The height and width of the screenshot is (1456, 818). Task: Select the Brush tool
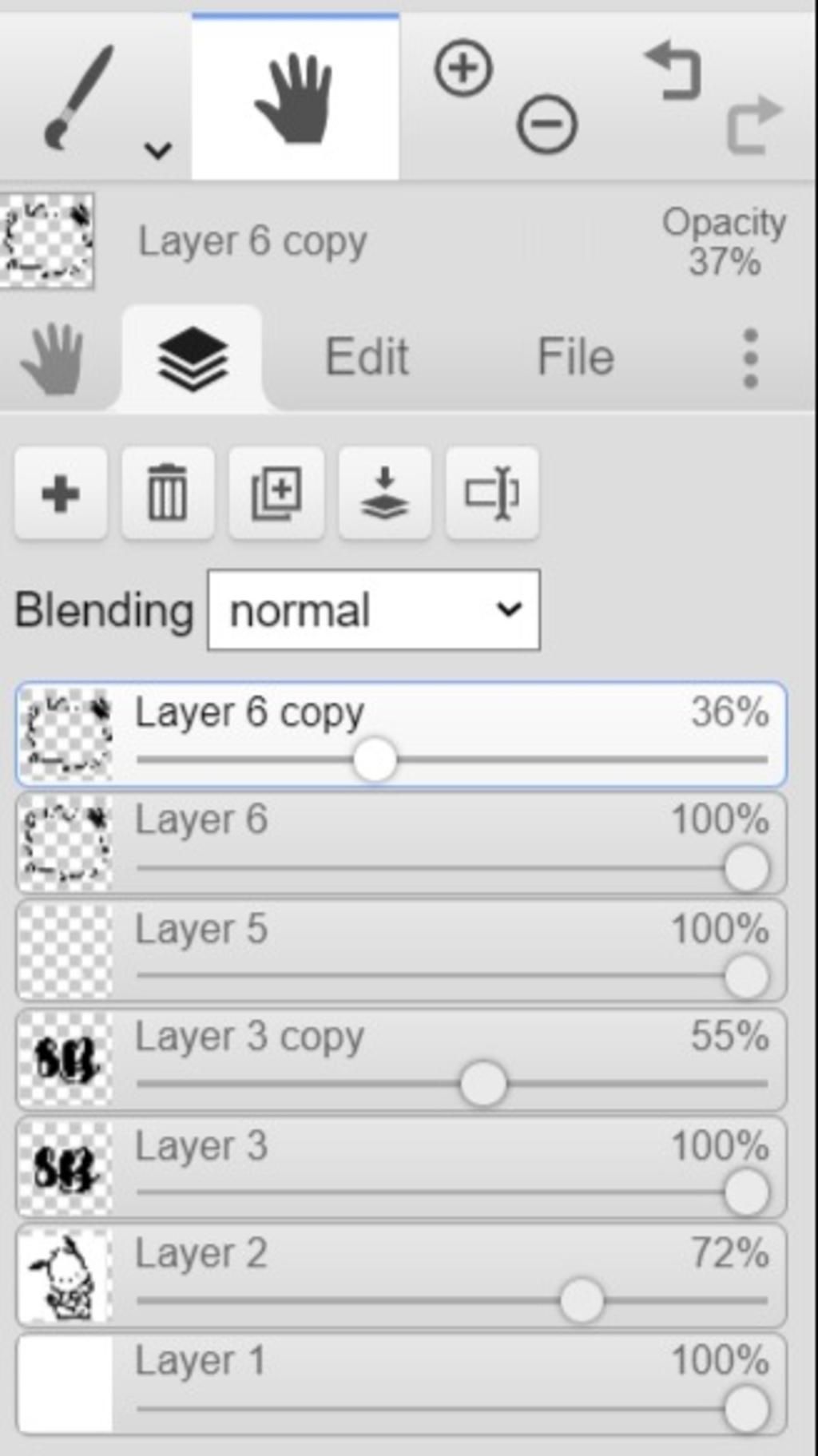(78, 97)
